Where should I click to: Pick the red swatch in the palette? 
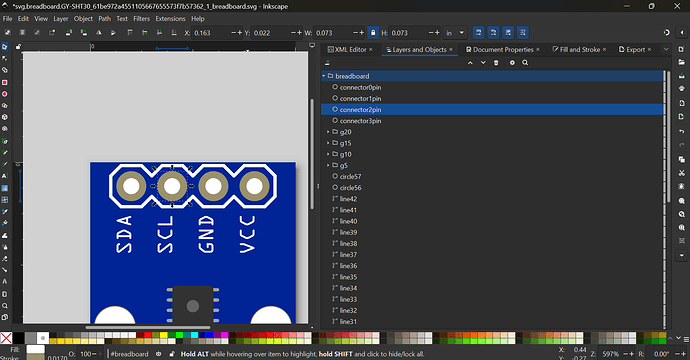[x=147, y=335]
